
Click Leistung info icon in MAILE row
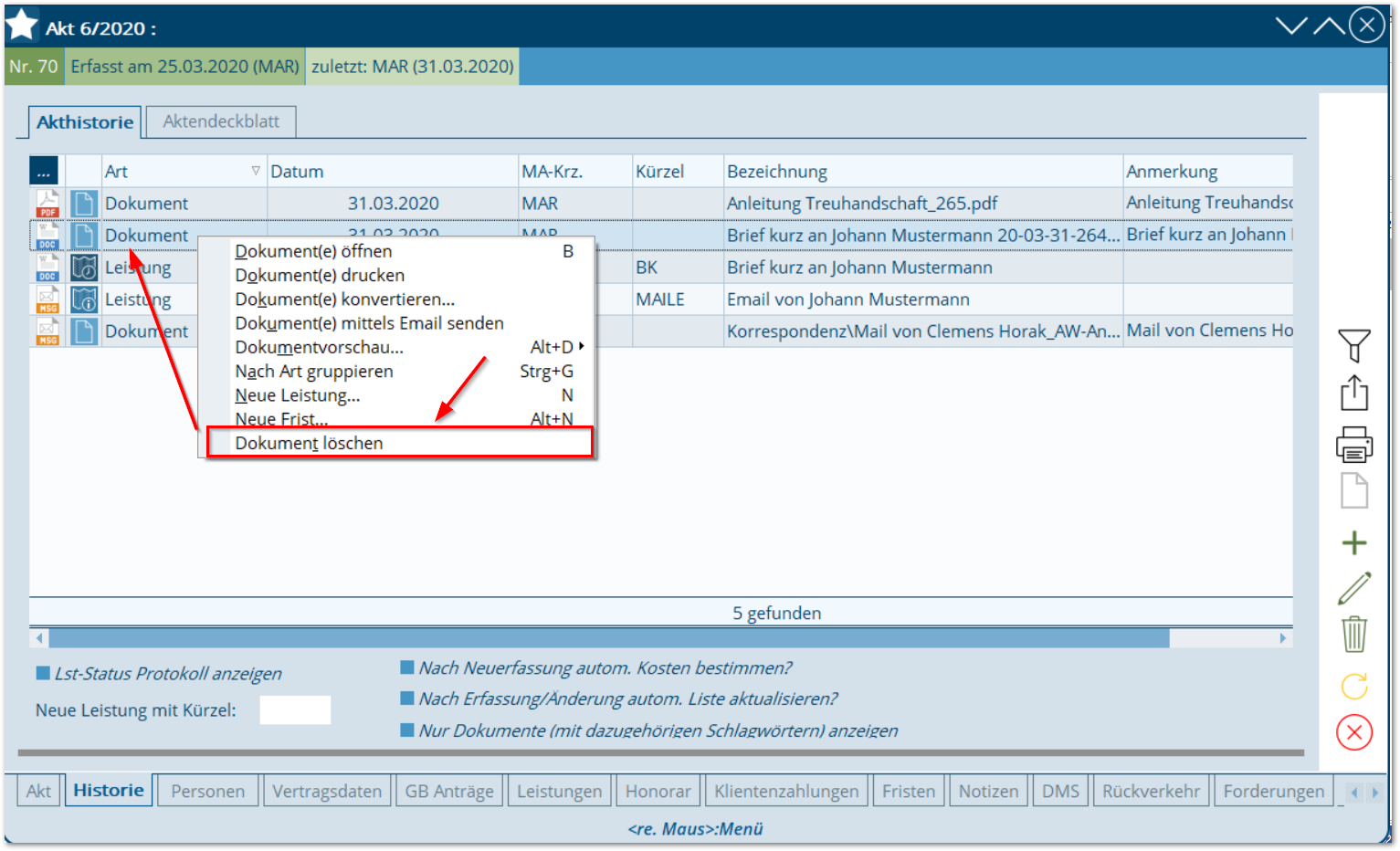(84, 299)
